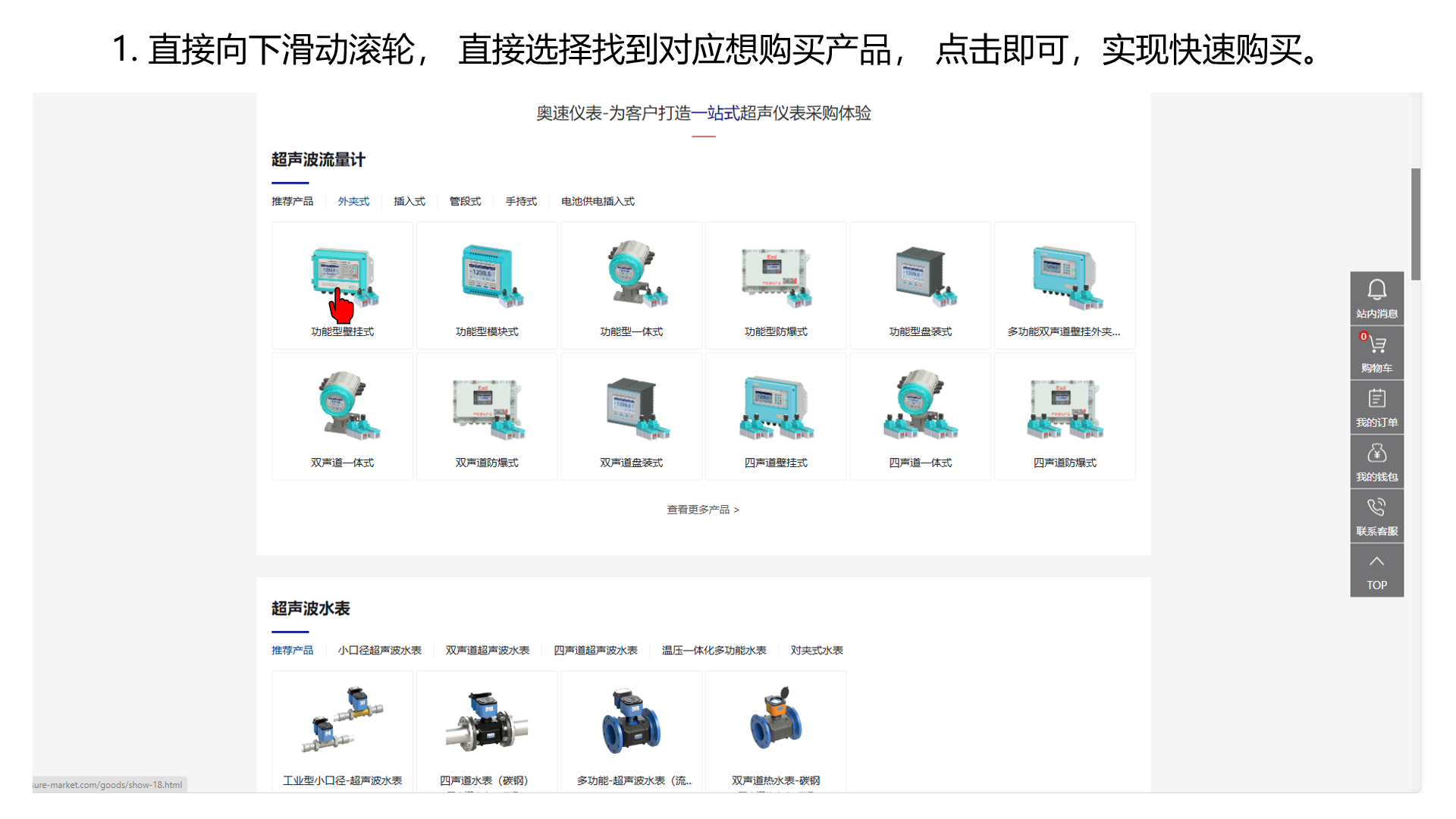Click the TOP back-to-top arrow
1456x819 pixels.
coord(1376,562)
